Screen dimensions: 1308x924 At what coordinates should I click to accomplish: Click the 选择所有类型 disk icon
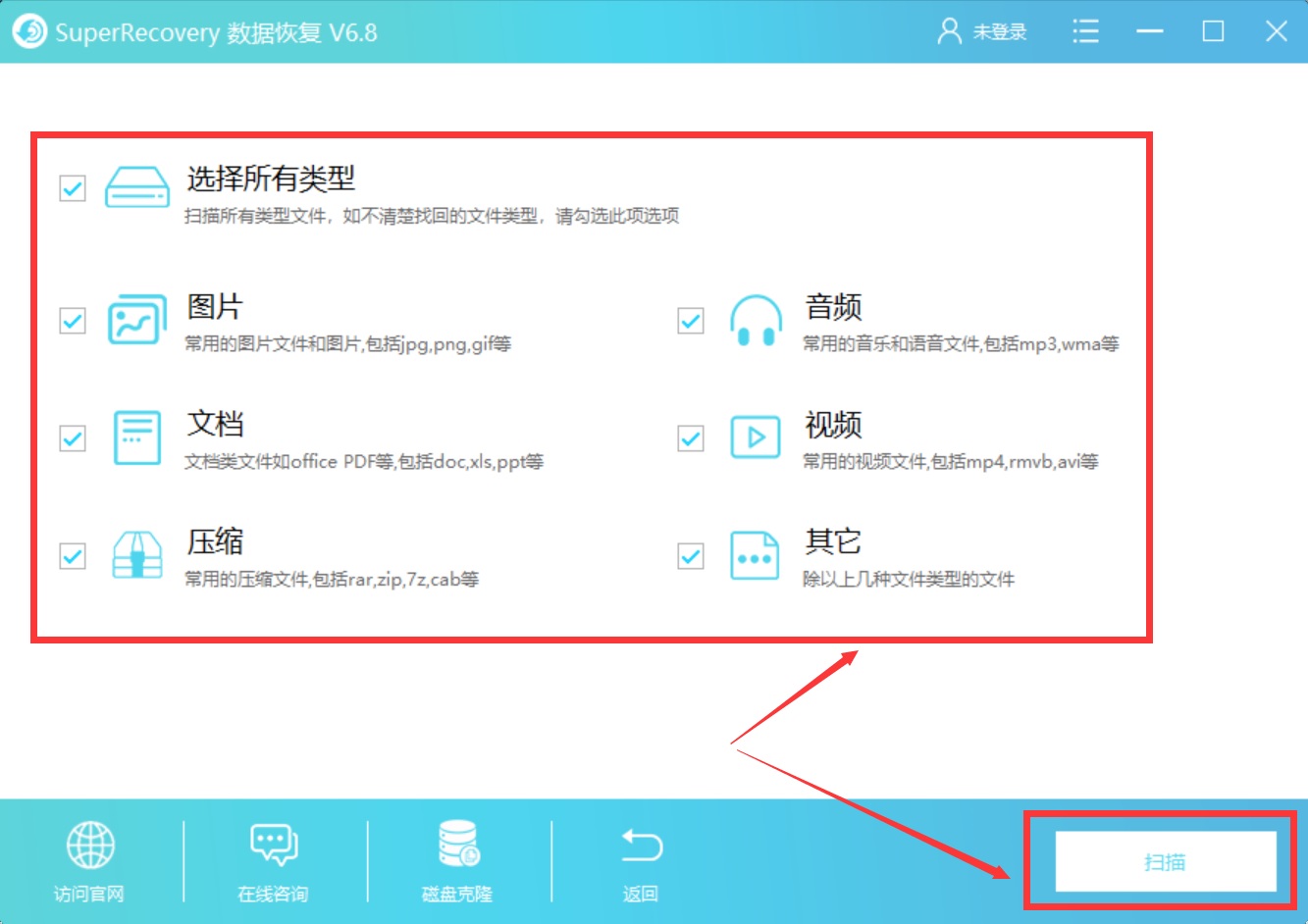[136, 188]
